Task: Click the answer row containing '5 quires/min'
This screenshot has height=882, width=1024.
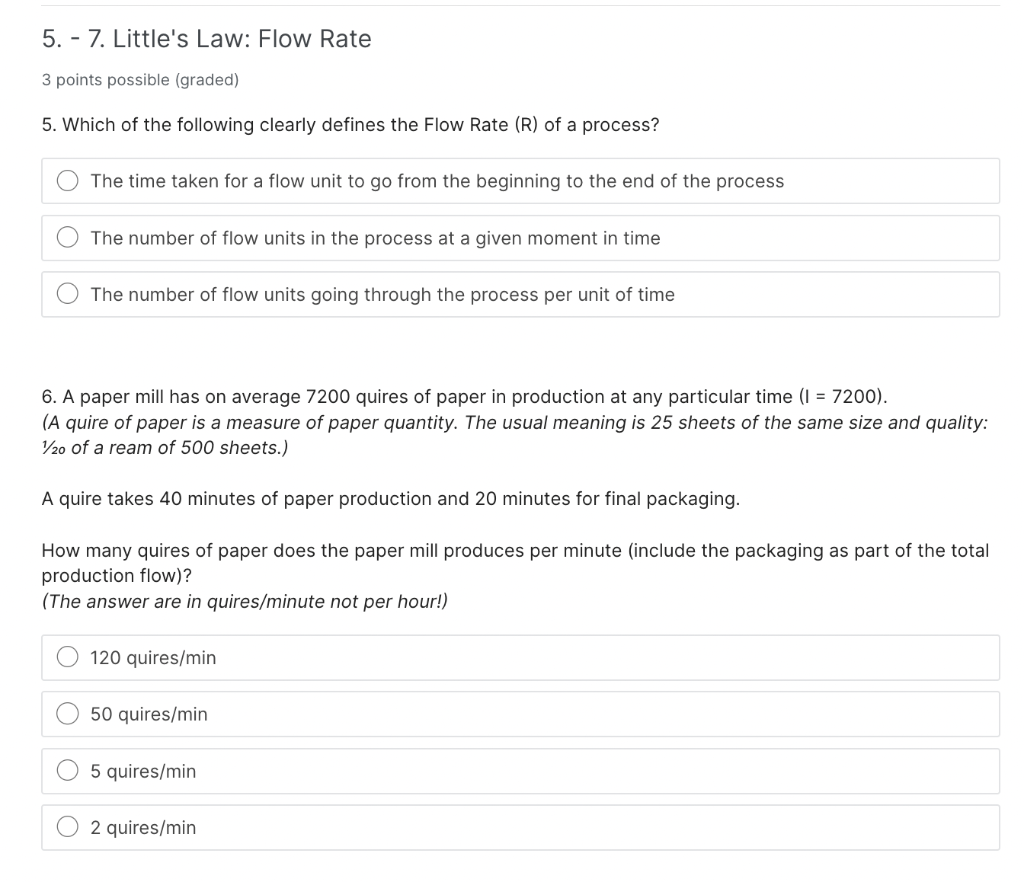Action: (x=520, y=770)
